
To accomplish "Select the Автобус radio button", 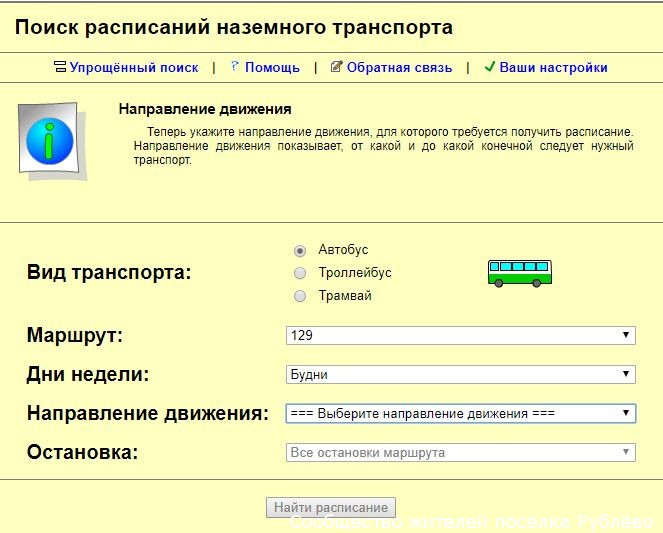I will pyautogui.click(x=300, y=250).
